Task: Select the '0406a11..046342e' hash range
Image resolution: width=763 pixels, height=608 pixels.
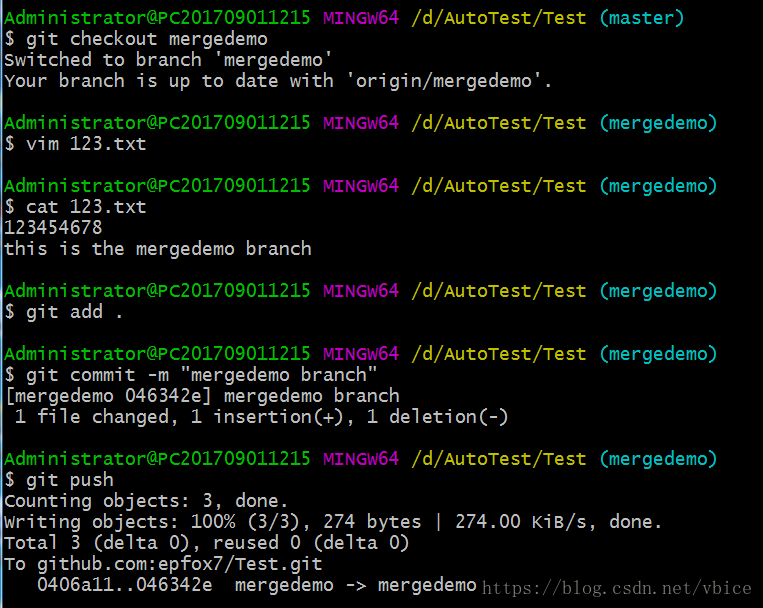Action: pyautogui.click(x=125, y=585)
